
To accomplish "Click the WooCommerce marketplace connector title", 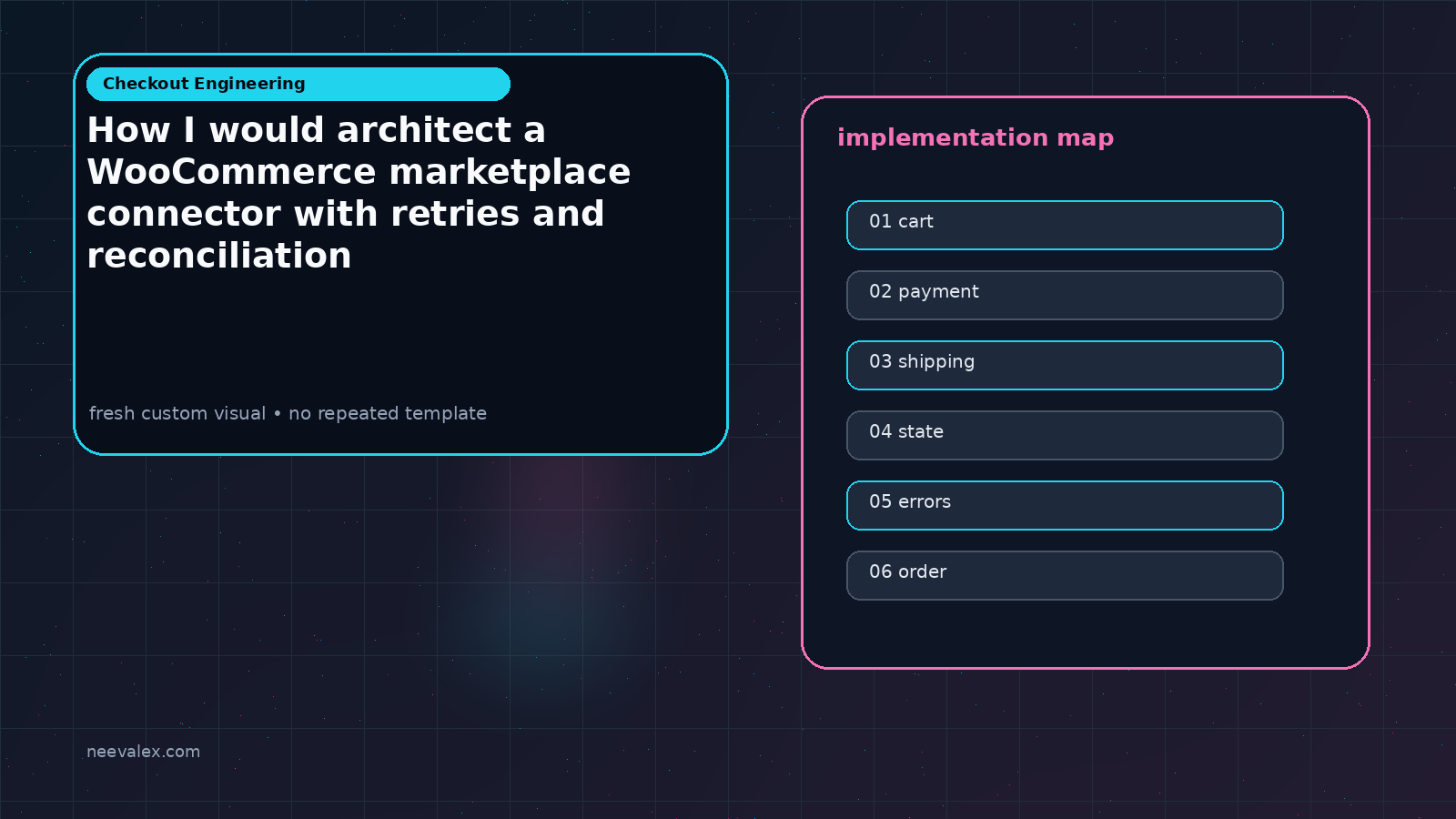I will [359, 193].
